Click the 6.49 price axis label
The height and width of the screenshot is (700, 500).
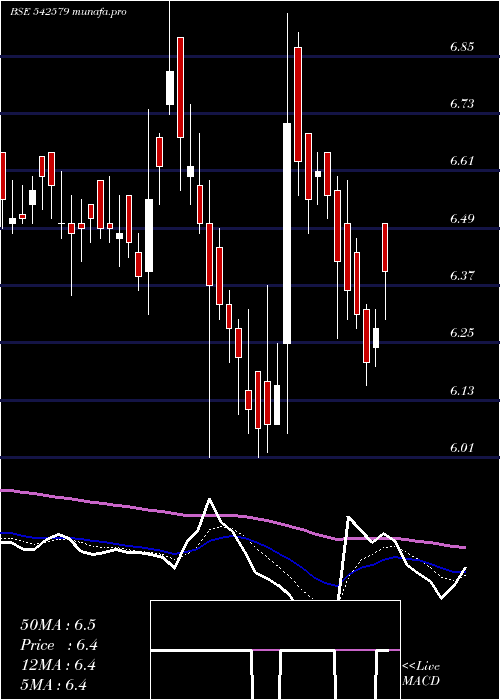(x=462, y=218)
